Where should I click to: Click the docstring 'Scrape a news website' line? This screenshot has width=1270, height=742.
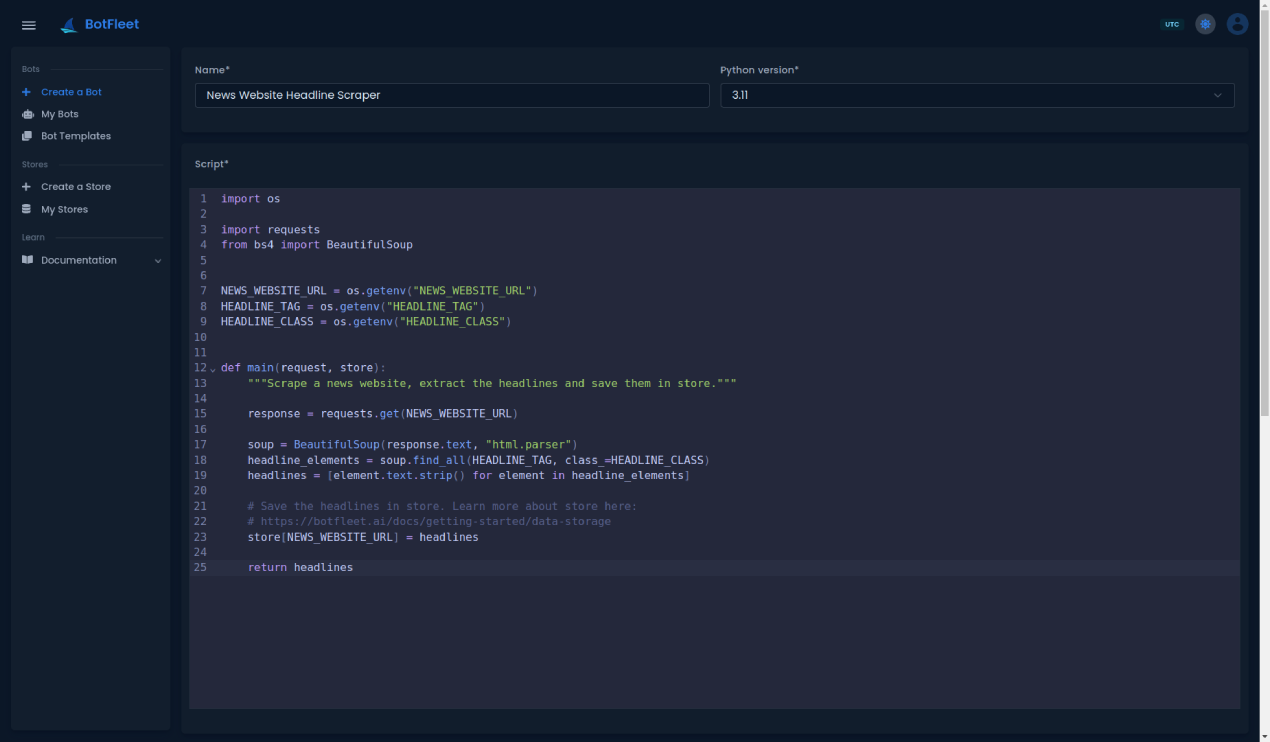[492, 384]
